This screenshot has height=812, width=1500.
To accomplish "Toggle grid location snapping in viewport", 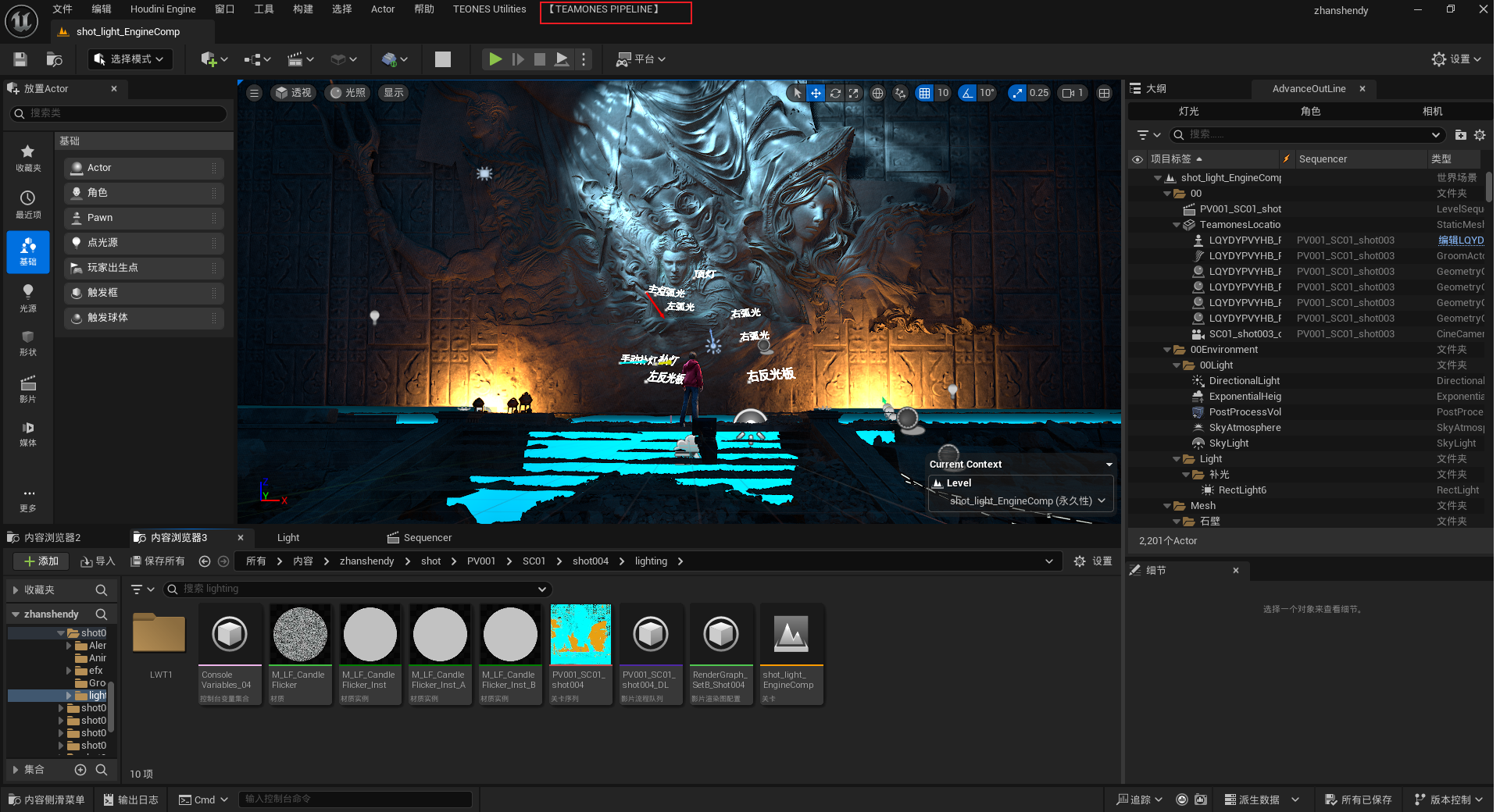I will 925,93.
